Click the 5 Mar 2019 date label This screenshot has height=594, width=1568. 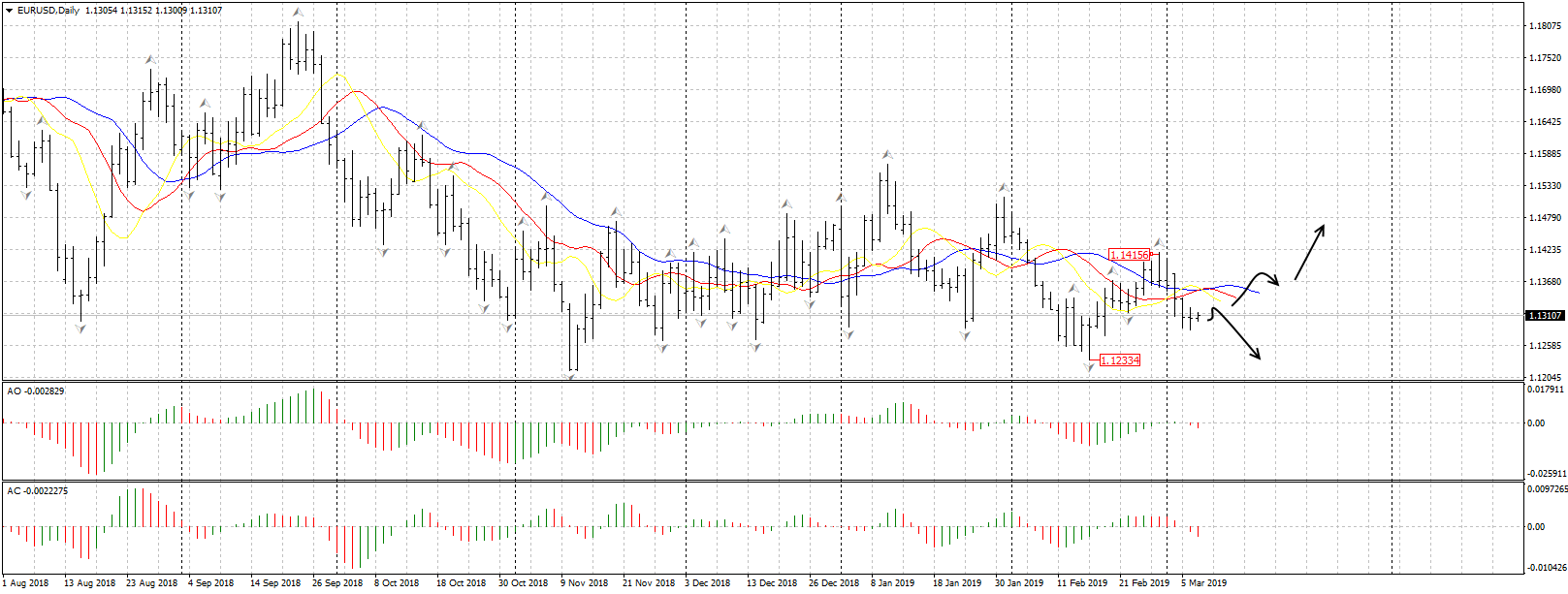pos(1202,583)
